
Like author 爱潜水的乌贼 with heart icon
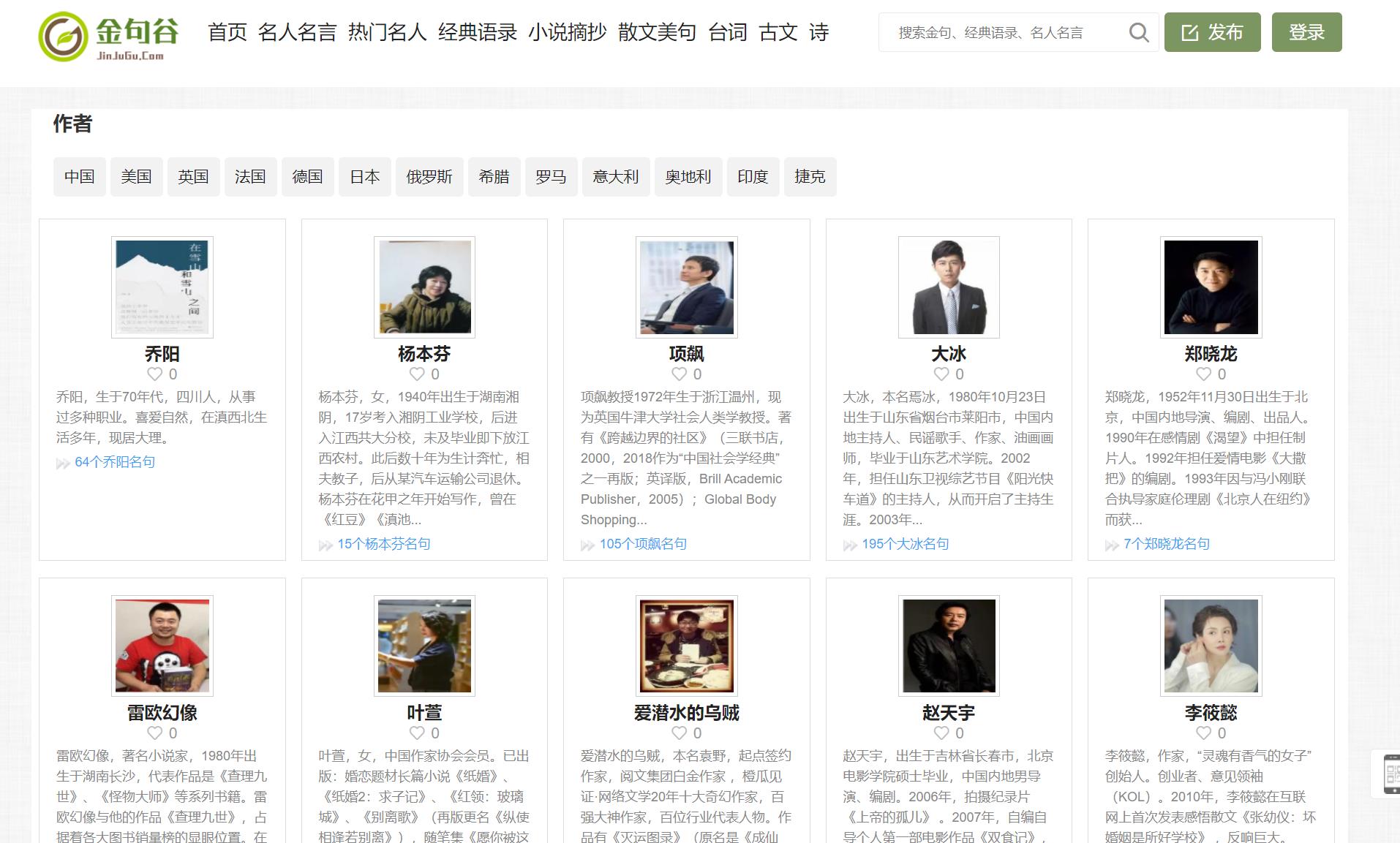(x=680, y=733)
